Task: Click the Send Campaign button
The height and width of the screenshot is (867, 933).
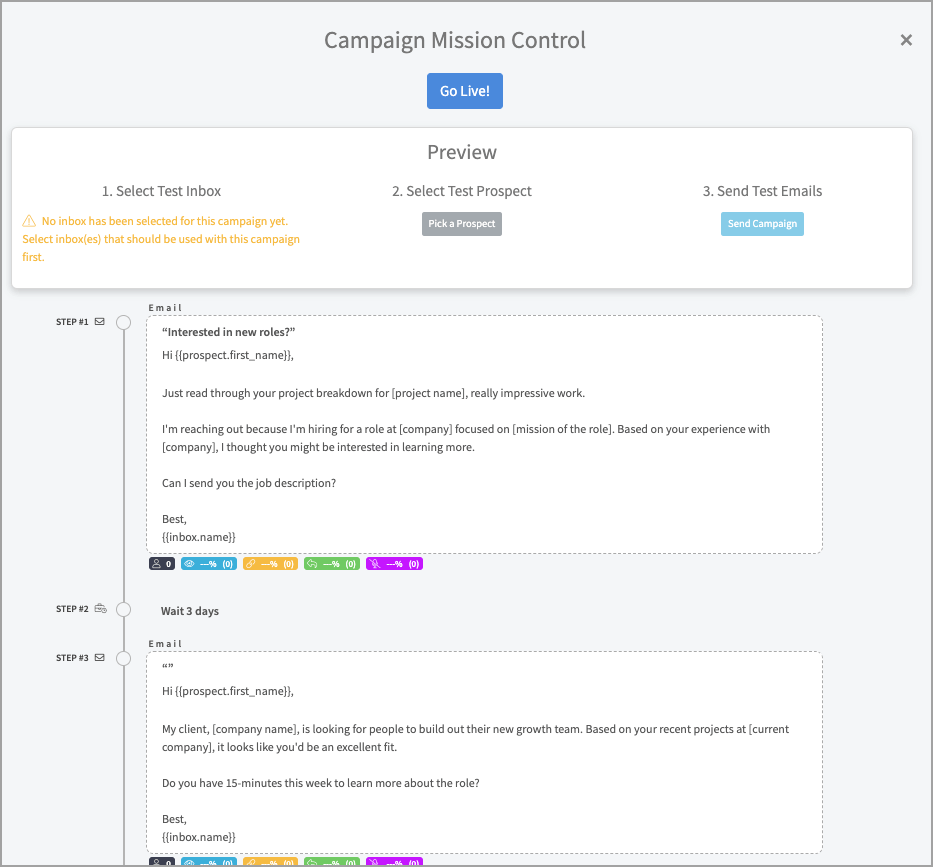Action: 762,224
